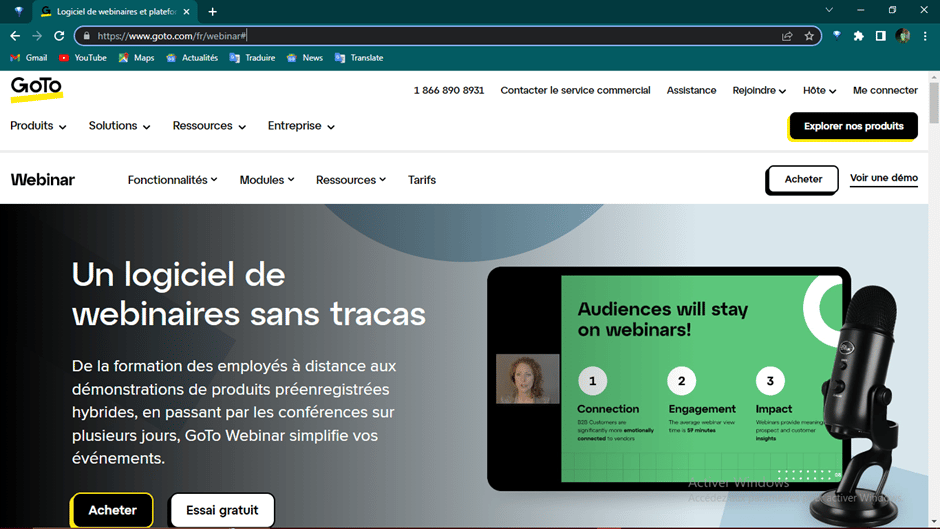Expand the top Ressources menu
Image resolution: width=940 pixels, height=529 pixels.
(209, 126)
